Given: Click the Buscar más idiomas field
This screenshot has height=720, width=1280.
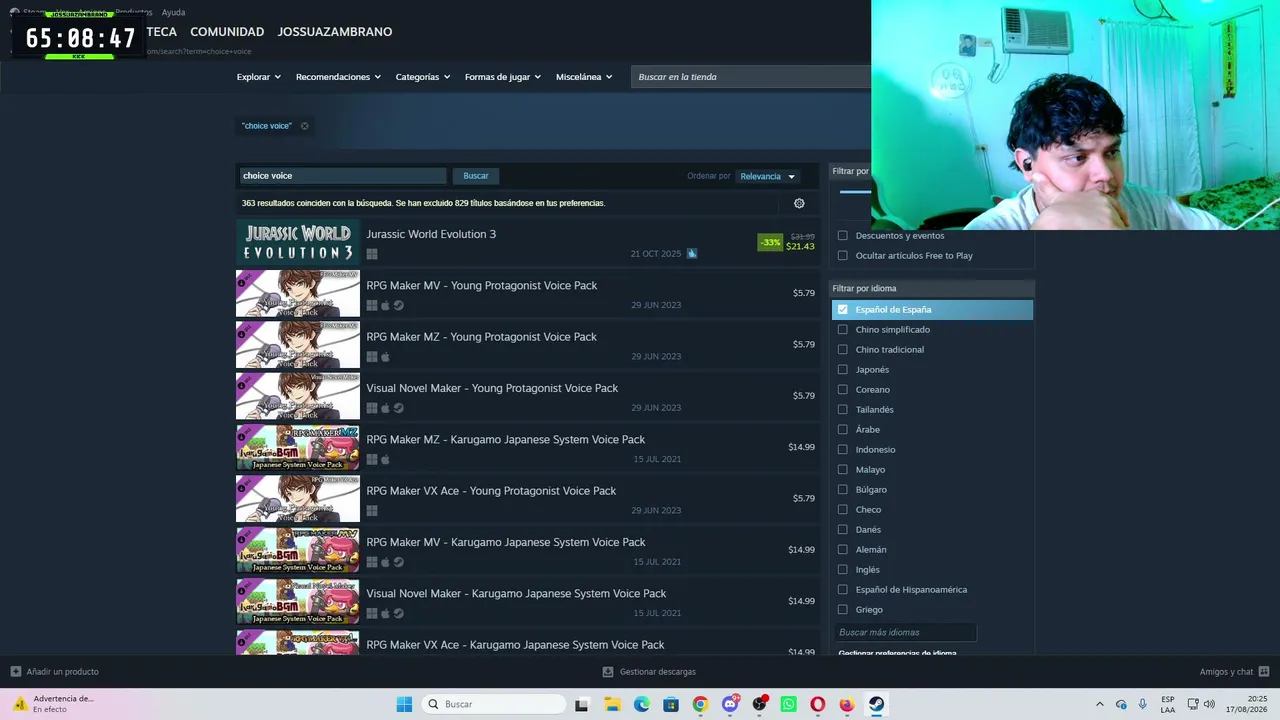Looking at the screenshot, I should point(905,632).
